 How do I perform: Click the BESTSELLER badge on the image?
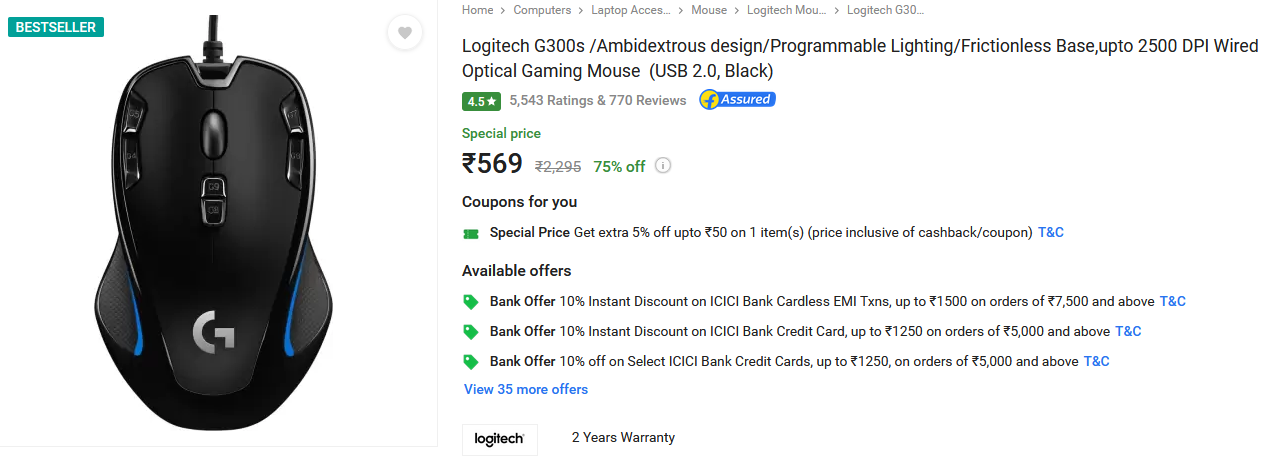[56, 27]
